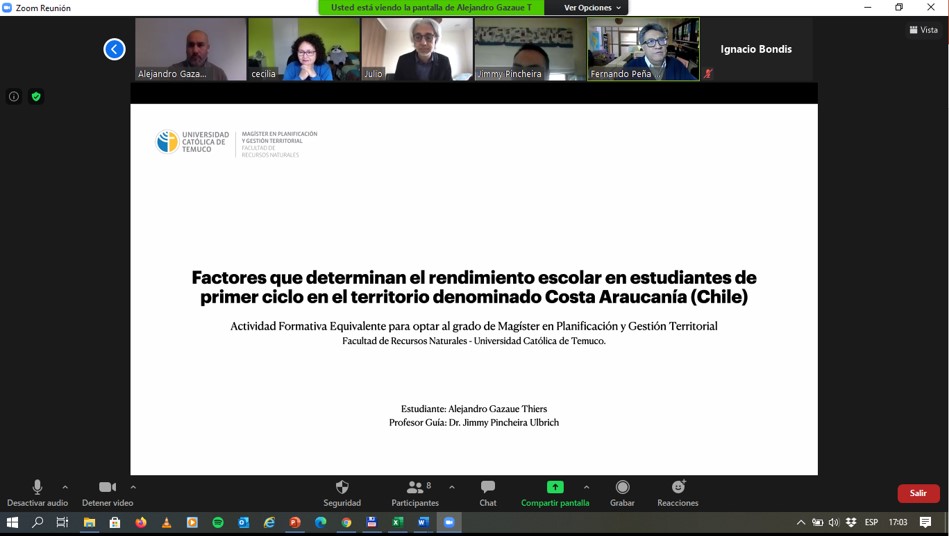Open the media player taskbar icon
This screenshot has width=949, height=536.
[x=192, y=522]
